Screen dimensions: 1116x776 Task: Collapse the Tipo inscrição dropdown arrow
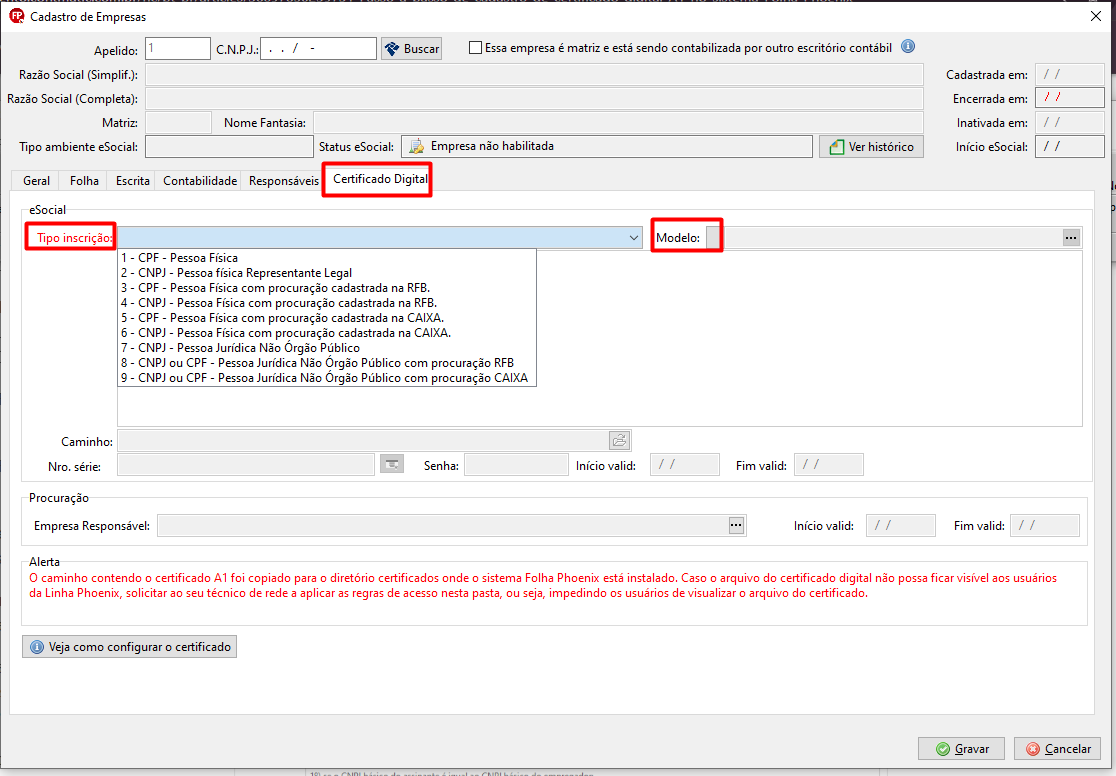tap(633, 238)
